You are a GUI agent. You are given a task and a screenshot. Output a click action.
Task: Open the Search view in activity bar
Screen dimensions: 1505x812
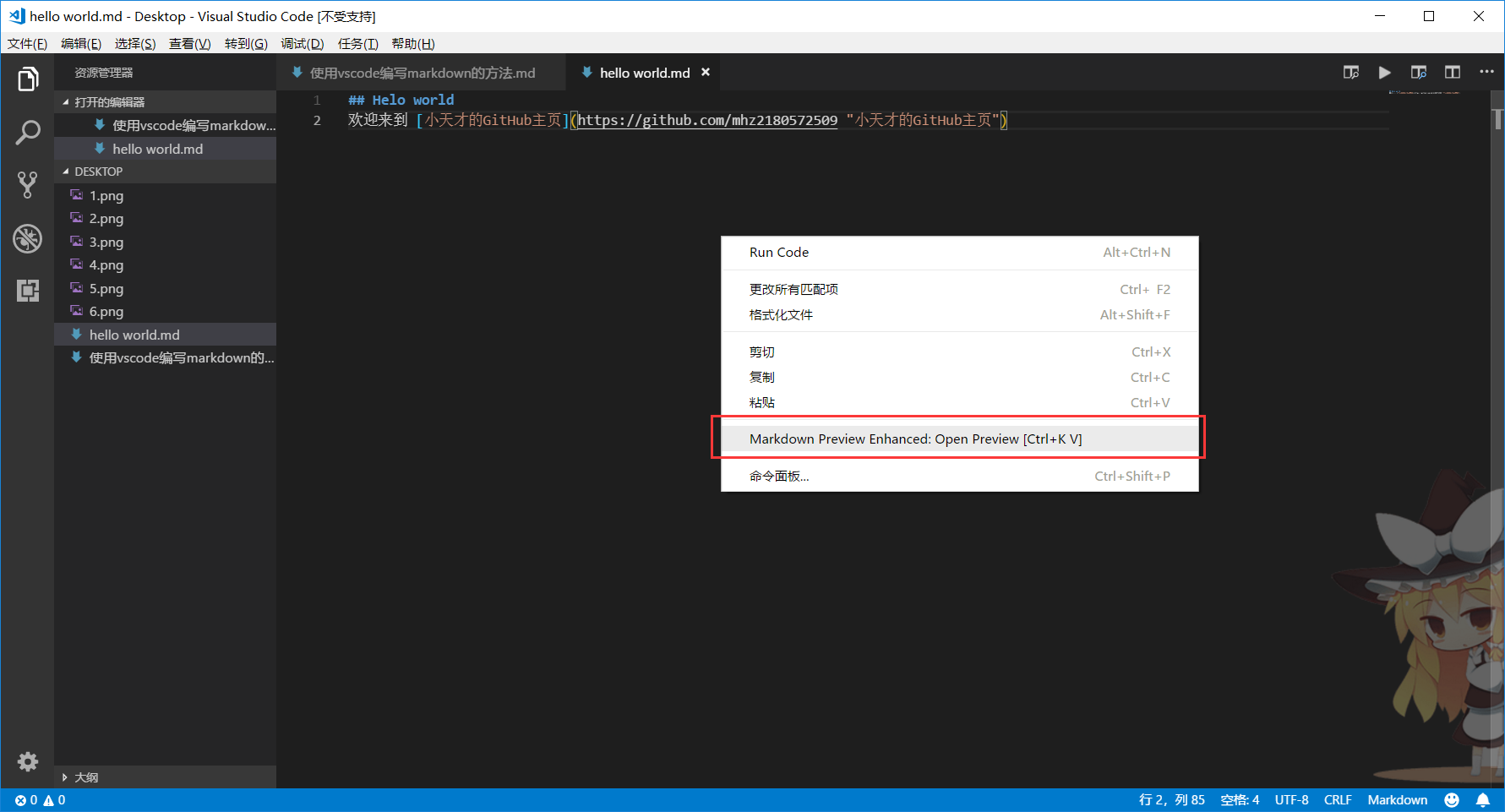[28, 132]
